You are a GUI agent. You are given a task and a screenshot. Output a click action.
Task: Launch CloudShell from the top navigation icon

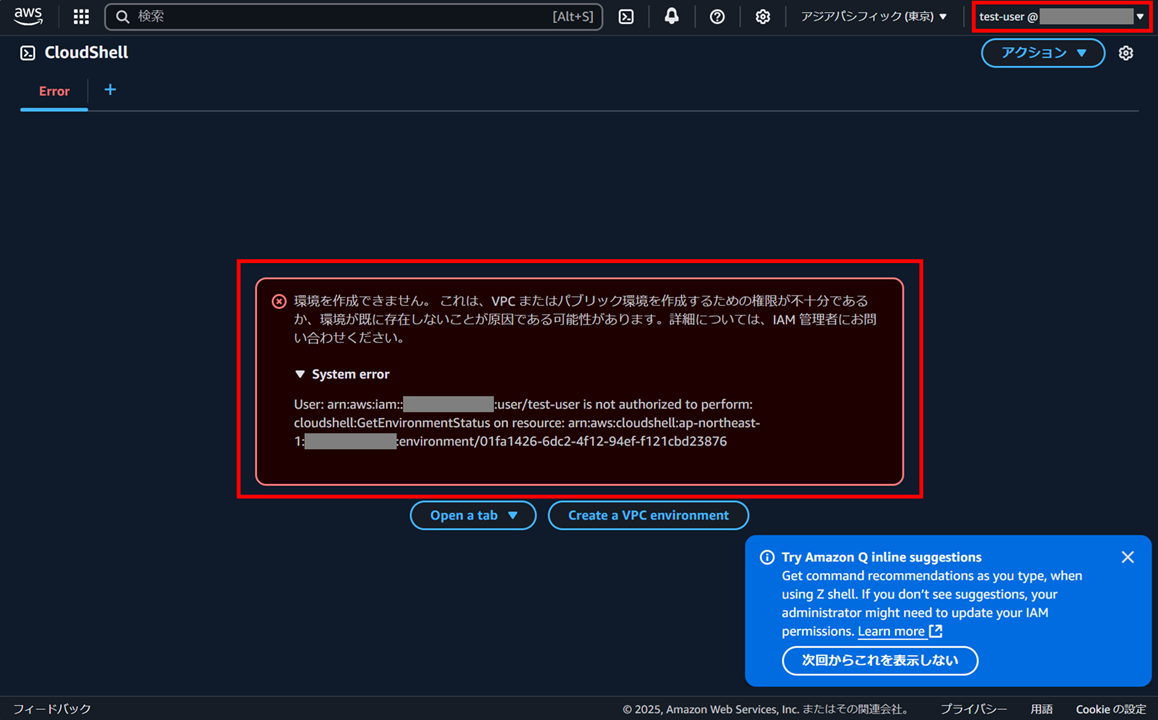(x=626, y=16)
